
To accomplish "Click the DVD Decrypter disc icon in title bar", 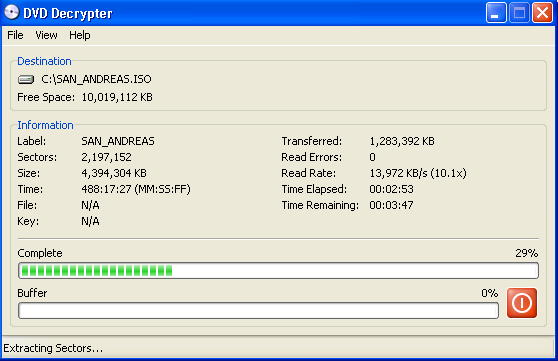I will tap(11, 12).
